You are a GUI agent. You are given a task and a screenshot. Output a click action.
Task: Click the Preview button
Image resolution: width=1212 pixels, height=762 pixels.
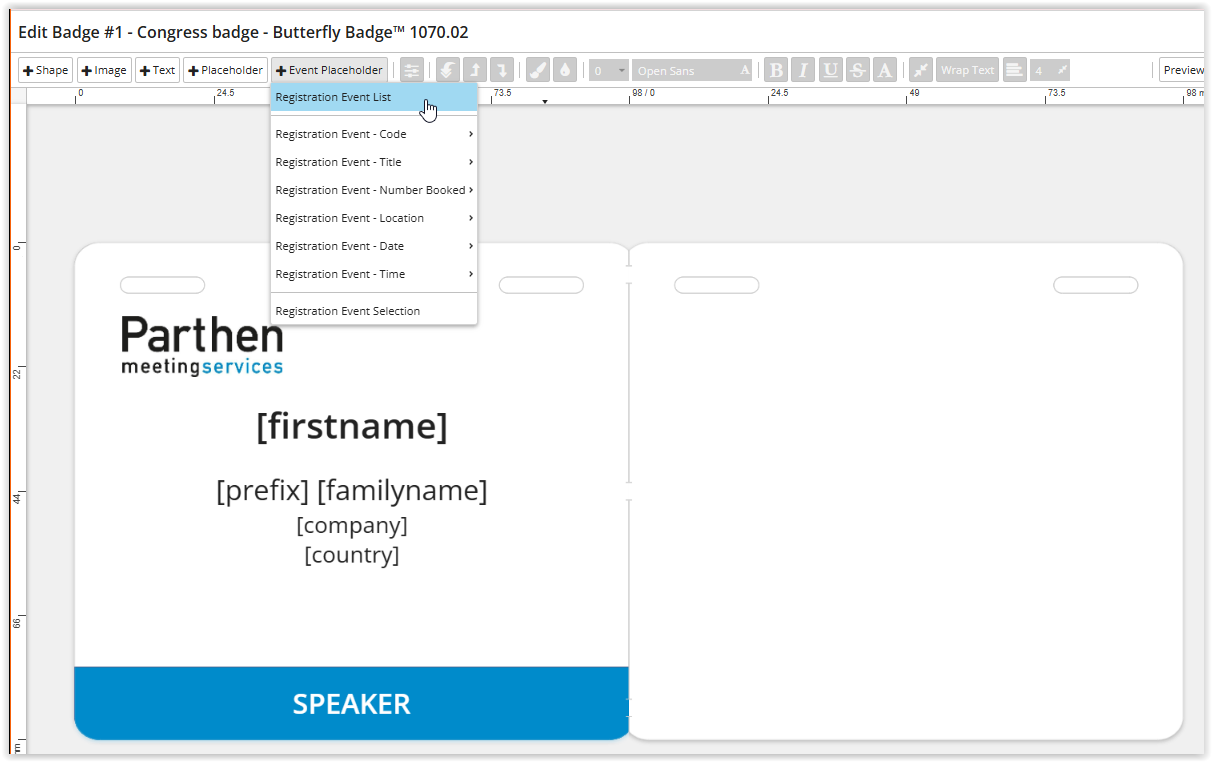click(x=1182, y=71)
